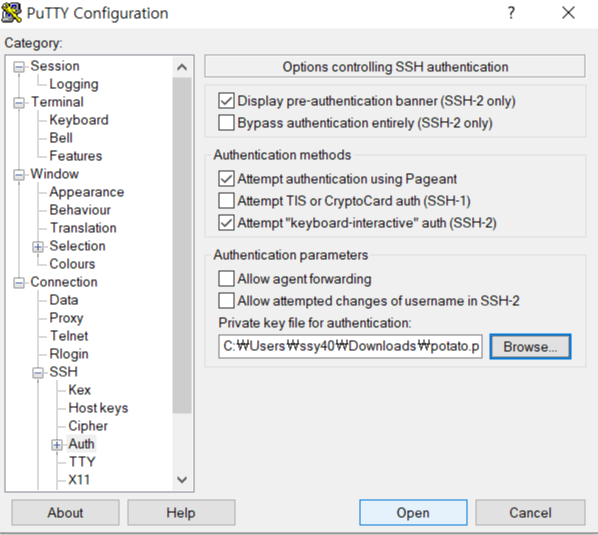Open Appearance settings

point(87,192)
